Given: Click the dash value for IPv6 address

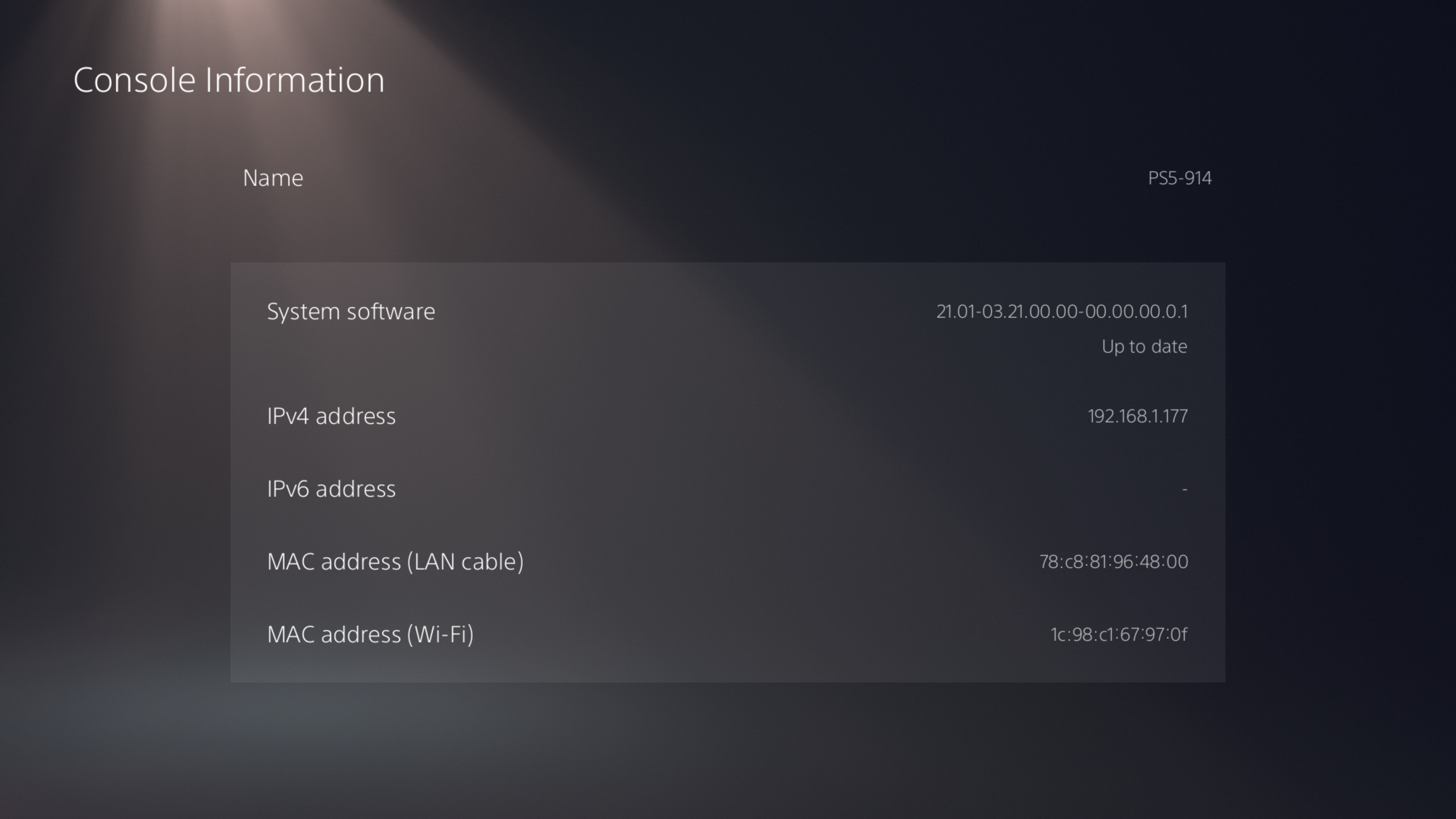Looking at the screenshot, I should [x=1184, y=490].
